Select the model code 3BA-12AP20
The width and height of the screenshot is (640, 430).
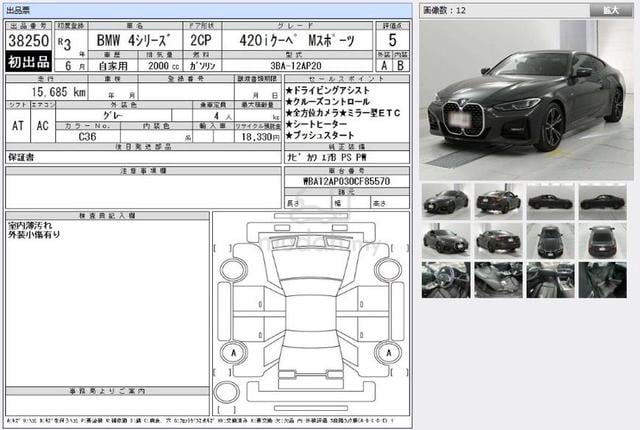(296, 66)
